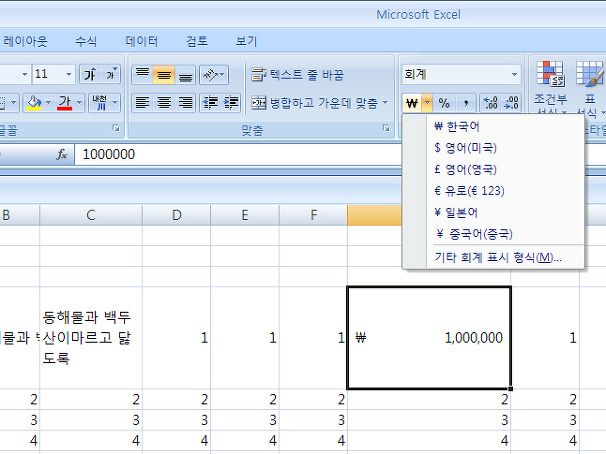
Task: Select column F header
Action: tap(313, 215)
